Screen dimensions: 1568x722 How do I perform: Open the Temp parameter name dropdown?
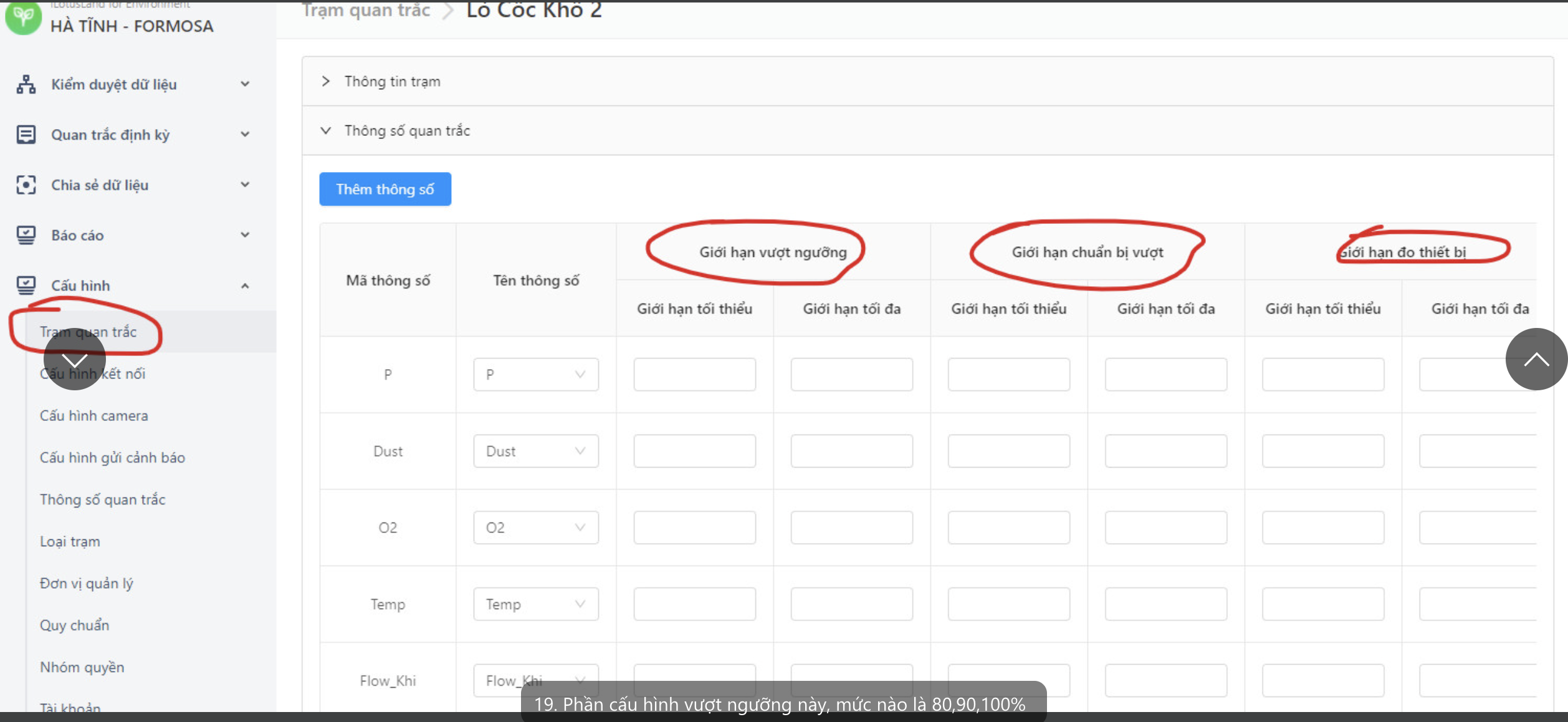pos(535,604)
